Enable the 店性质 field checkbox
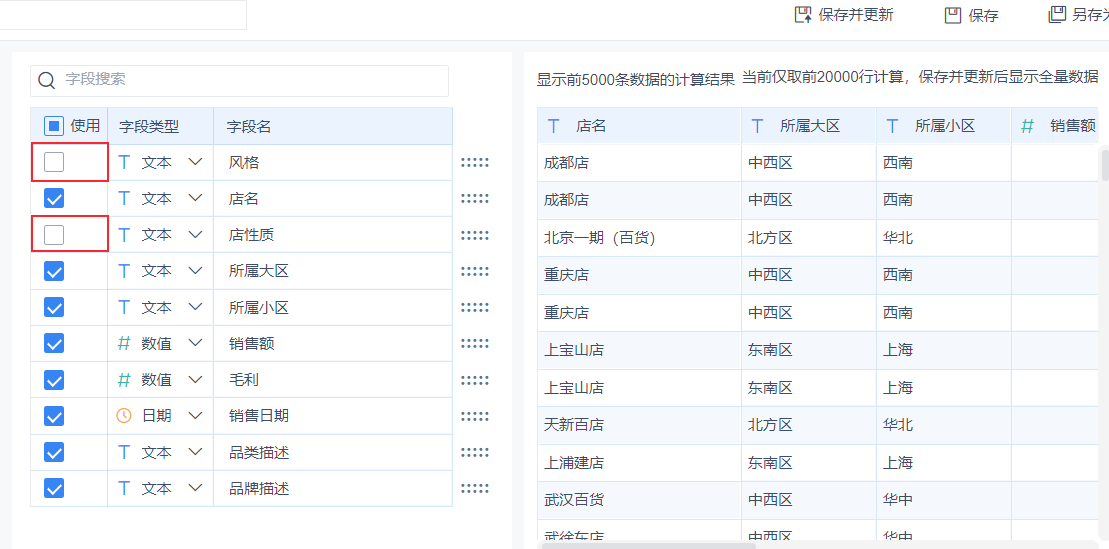 (x=54, y=235)
